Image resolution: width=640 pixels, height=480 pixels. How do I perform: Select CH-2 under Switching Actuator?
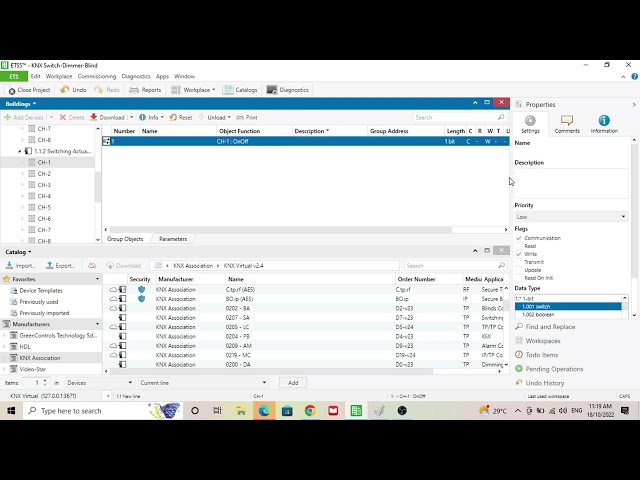(44, 174)
